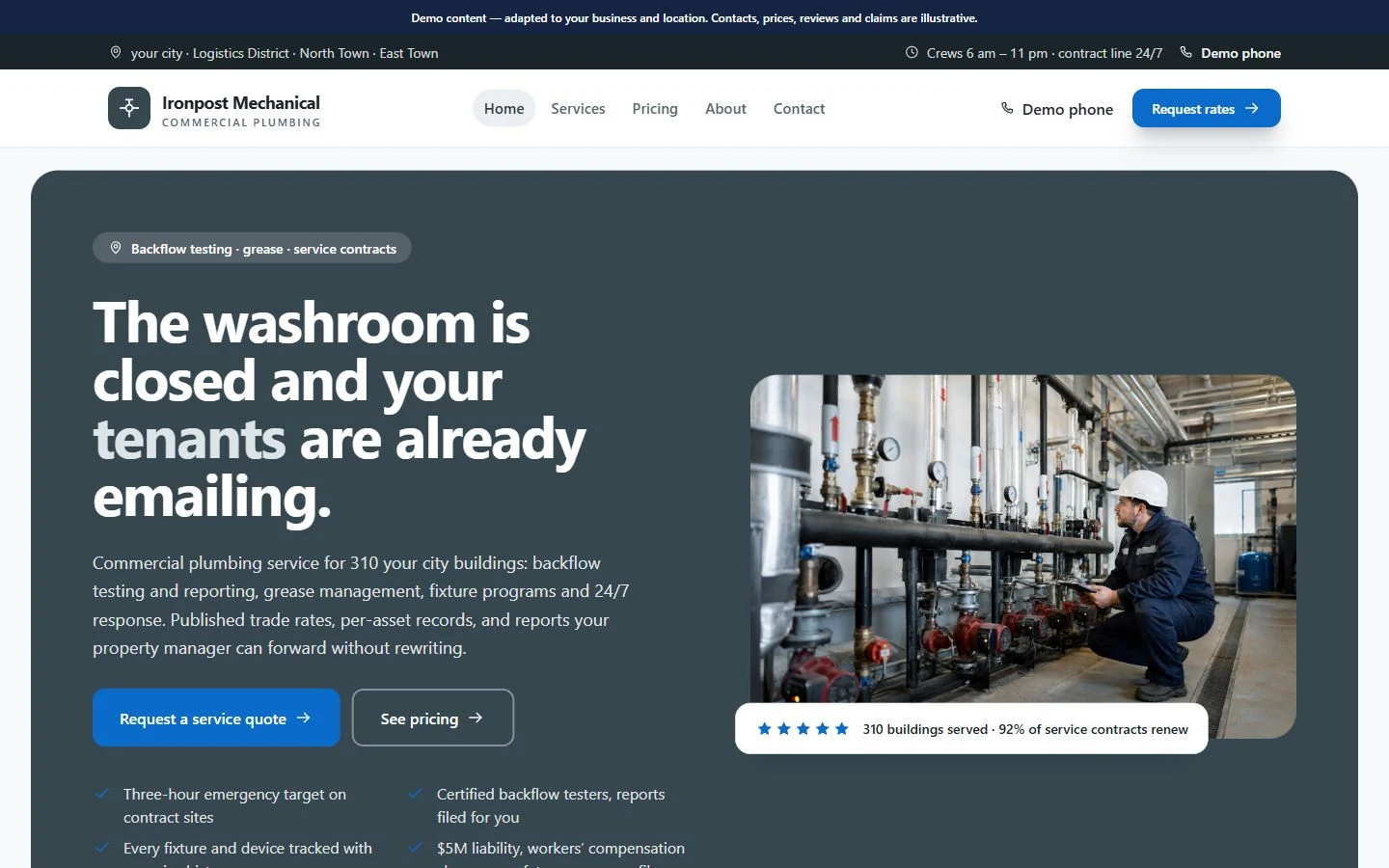Click 'COMMERCIAL PLUMBING' tagline under logo
The image size is (1389, 868).
tap(241, 122)
